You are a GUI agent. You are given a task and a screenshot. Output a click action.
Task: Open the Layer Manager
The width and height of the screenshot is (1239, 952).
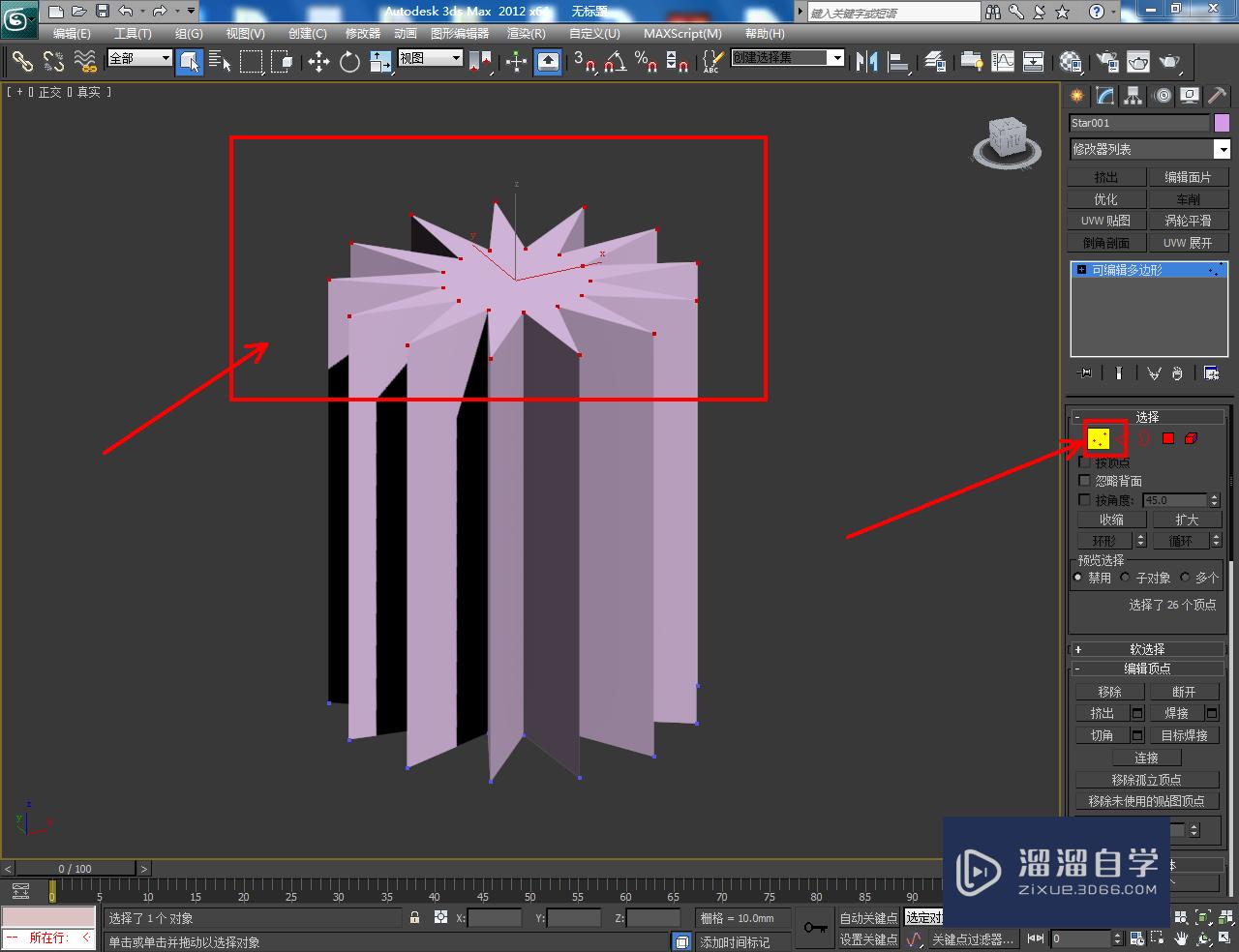934,62
